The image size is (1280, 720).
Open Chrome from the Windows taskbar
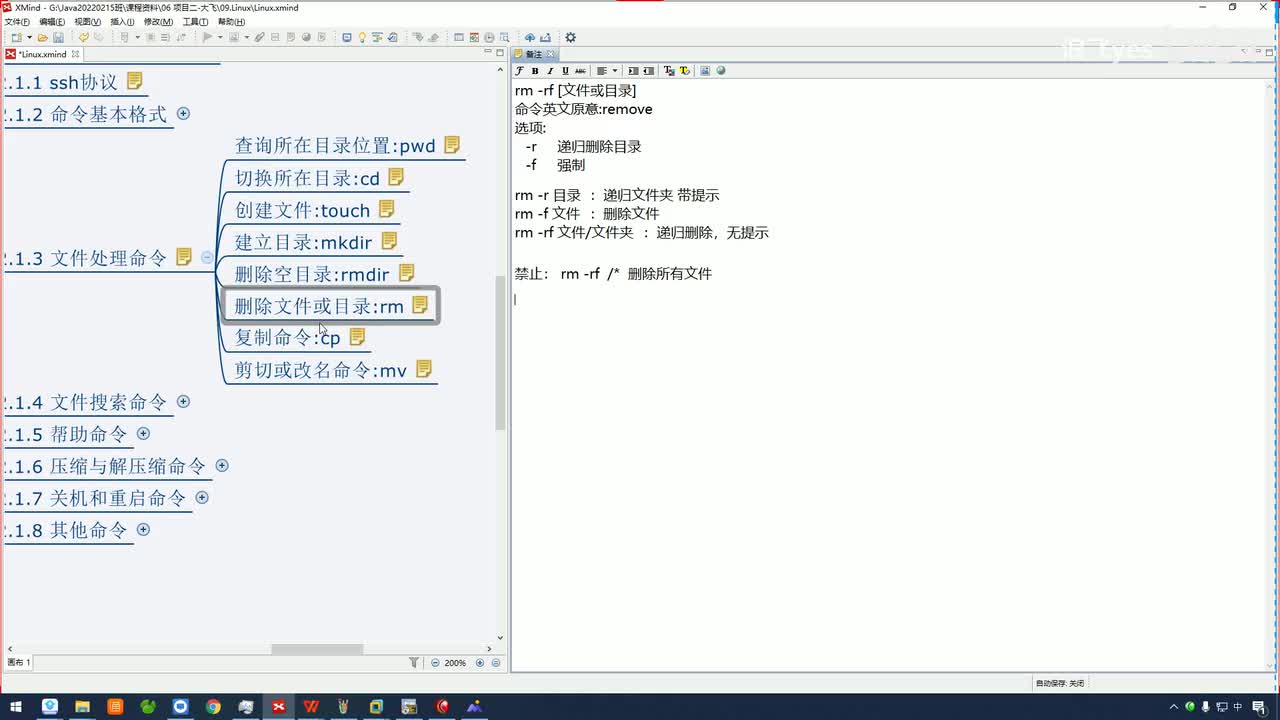pyautogui.click(x=213, y=707)
